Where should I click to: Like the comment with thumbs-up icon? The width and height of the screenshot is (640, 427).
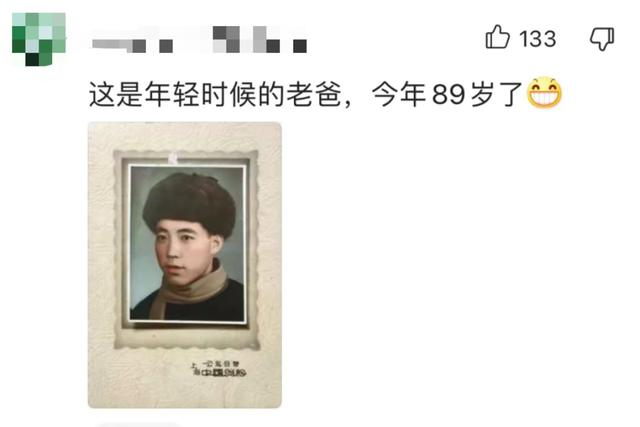pyautogui.click(x=497, y=37)
